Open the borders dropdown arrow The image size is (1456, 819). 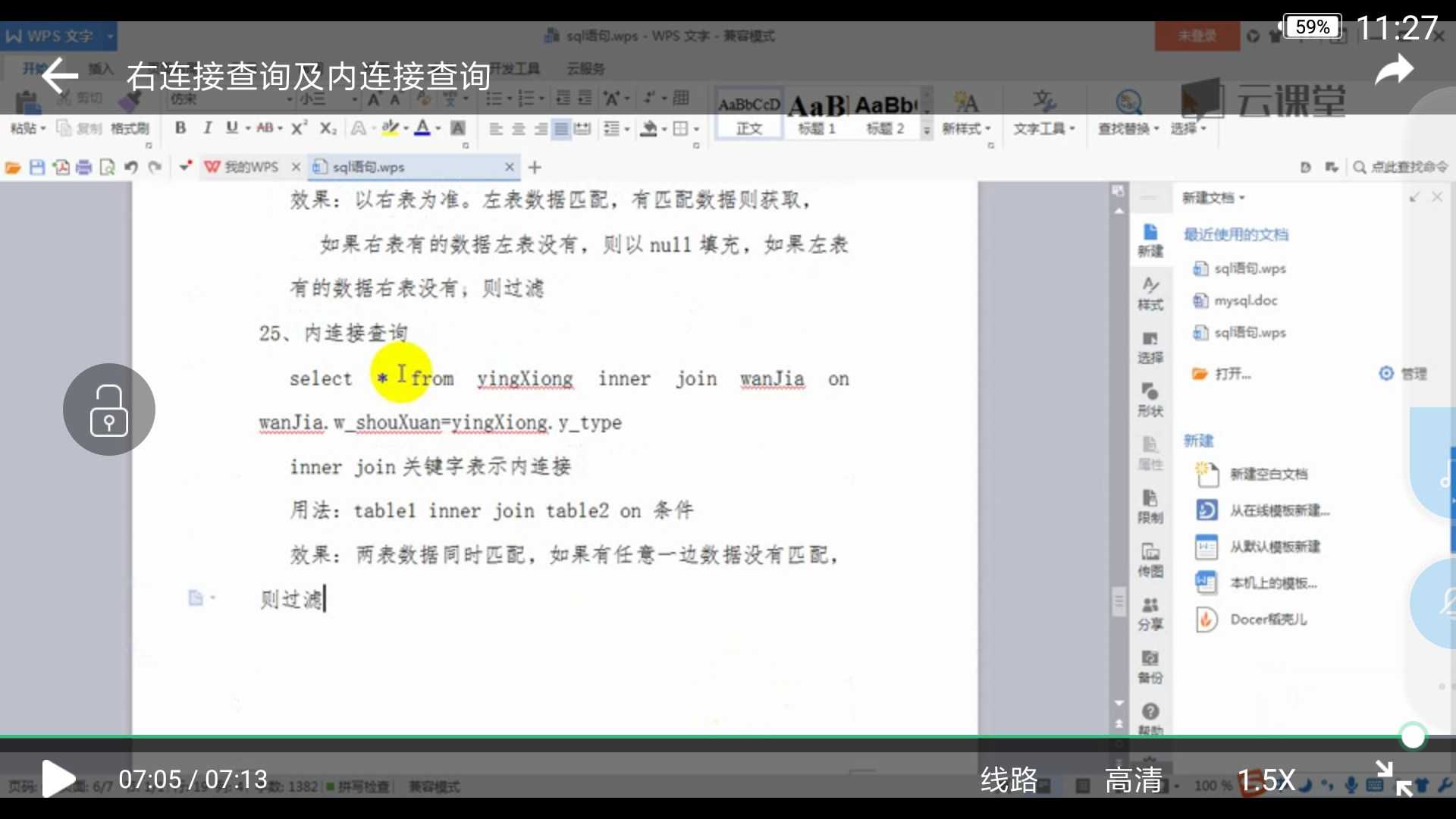click(x=696, y=129)
